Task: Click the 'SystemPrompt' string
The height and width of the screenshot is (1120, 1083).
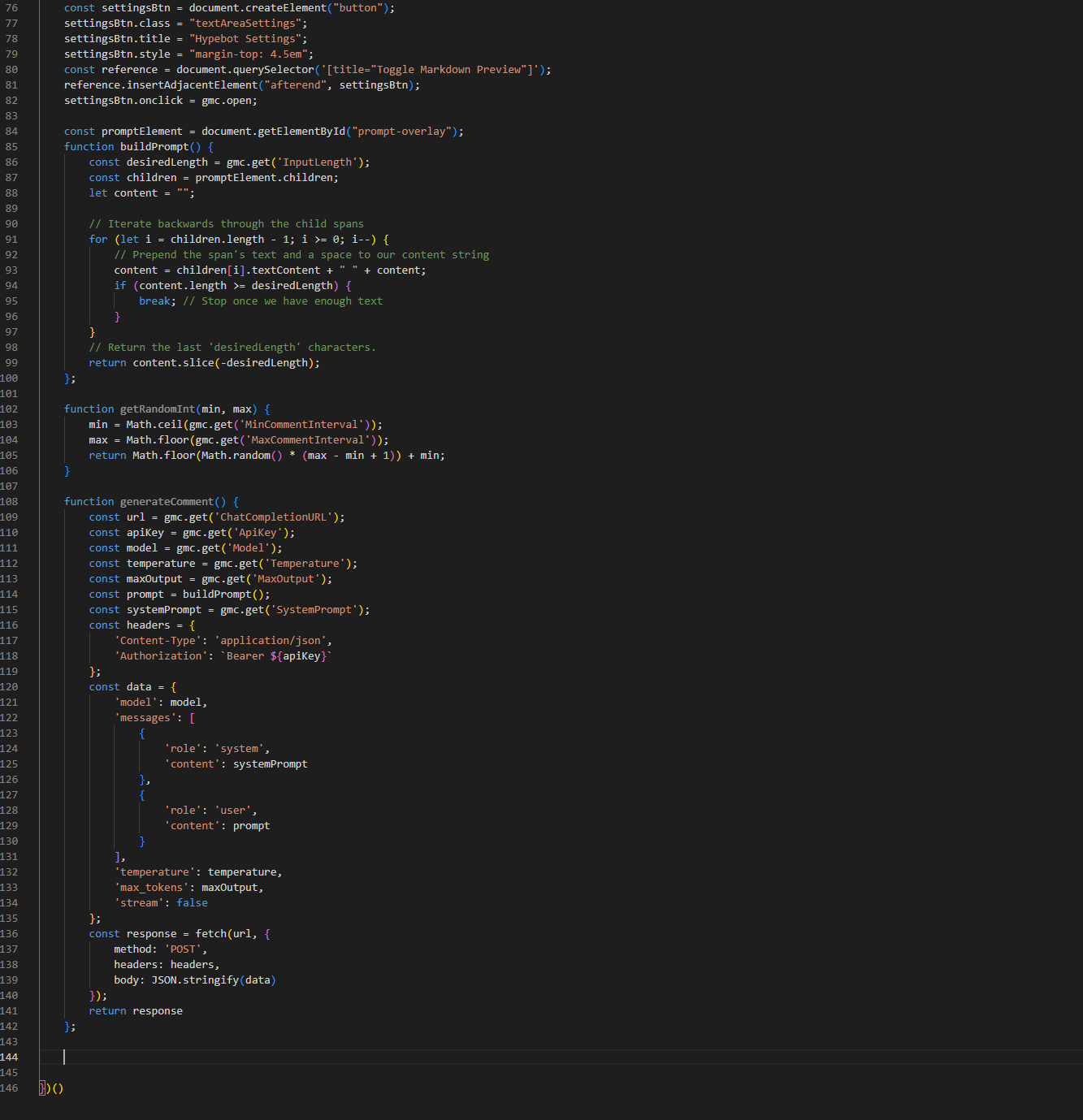Action: coord(314,610)
